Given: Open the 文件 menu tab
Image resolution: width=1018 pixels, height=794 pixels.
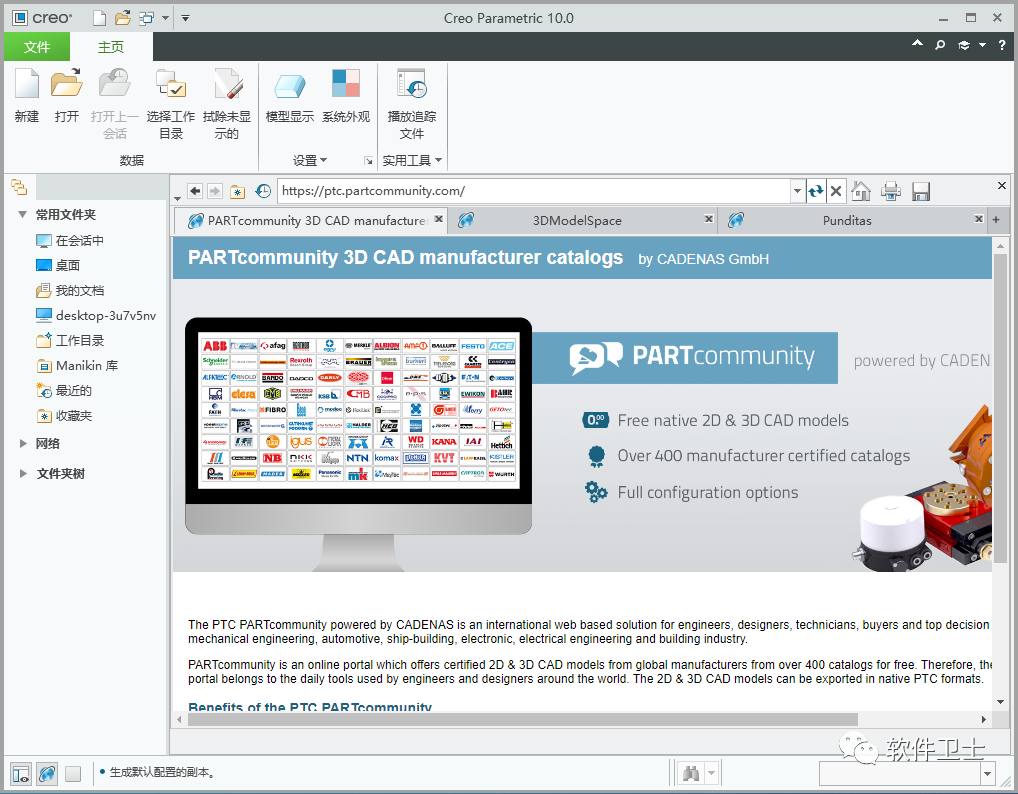Looking at the screenshot, I should pos(37,47).
